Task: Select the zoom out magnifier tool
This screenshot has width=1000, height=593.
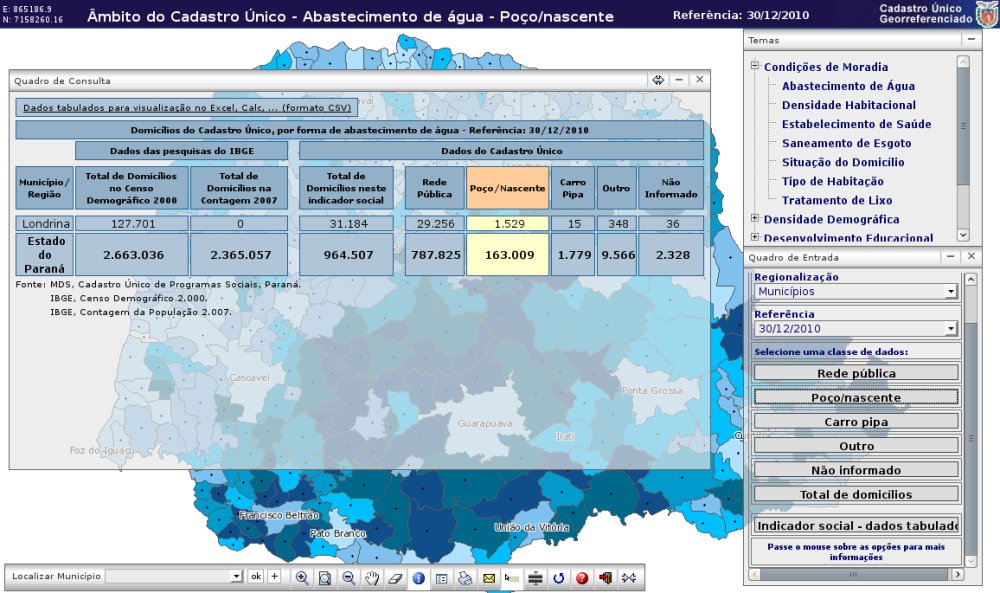Action: click(x=348, y=577)
